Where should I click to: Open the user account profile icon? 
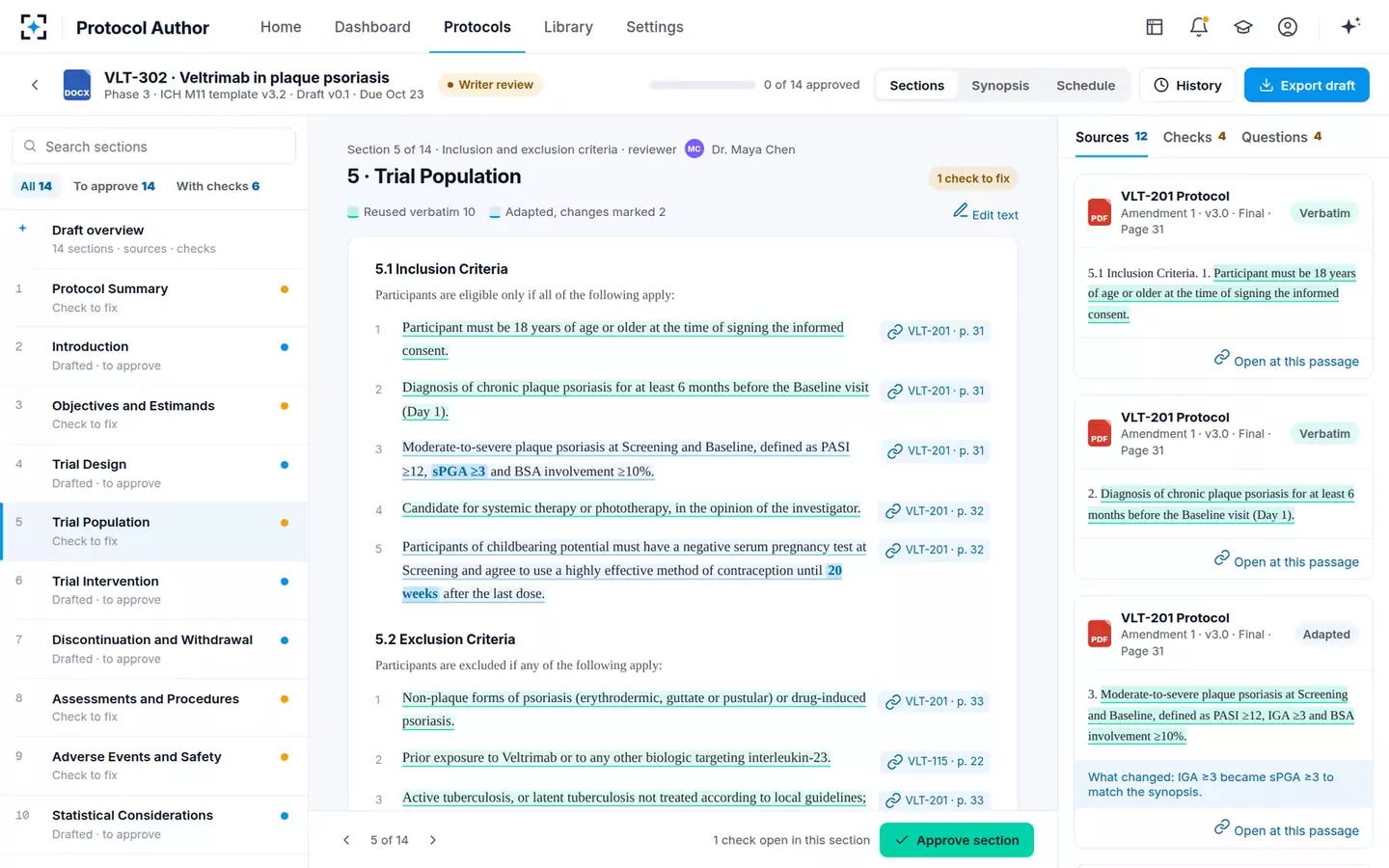click(x=1288, y=27)
